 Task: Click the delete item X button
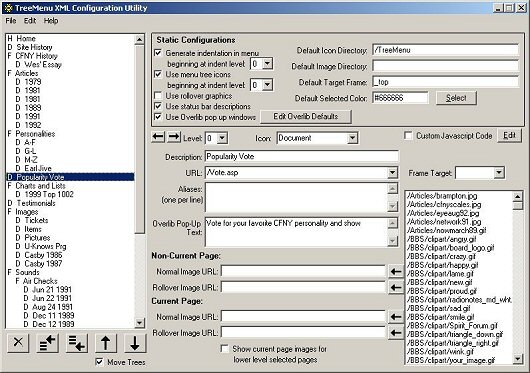pos(18,342)
